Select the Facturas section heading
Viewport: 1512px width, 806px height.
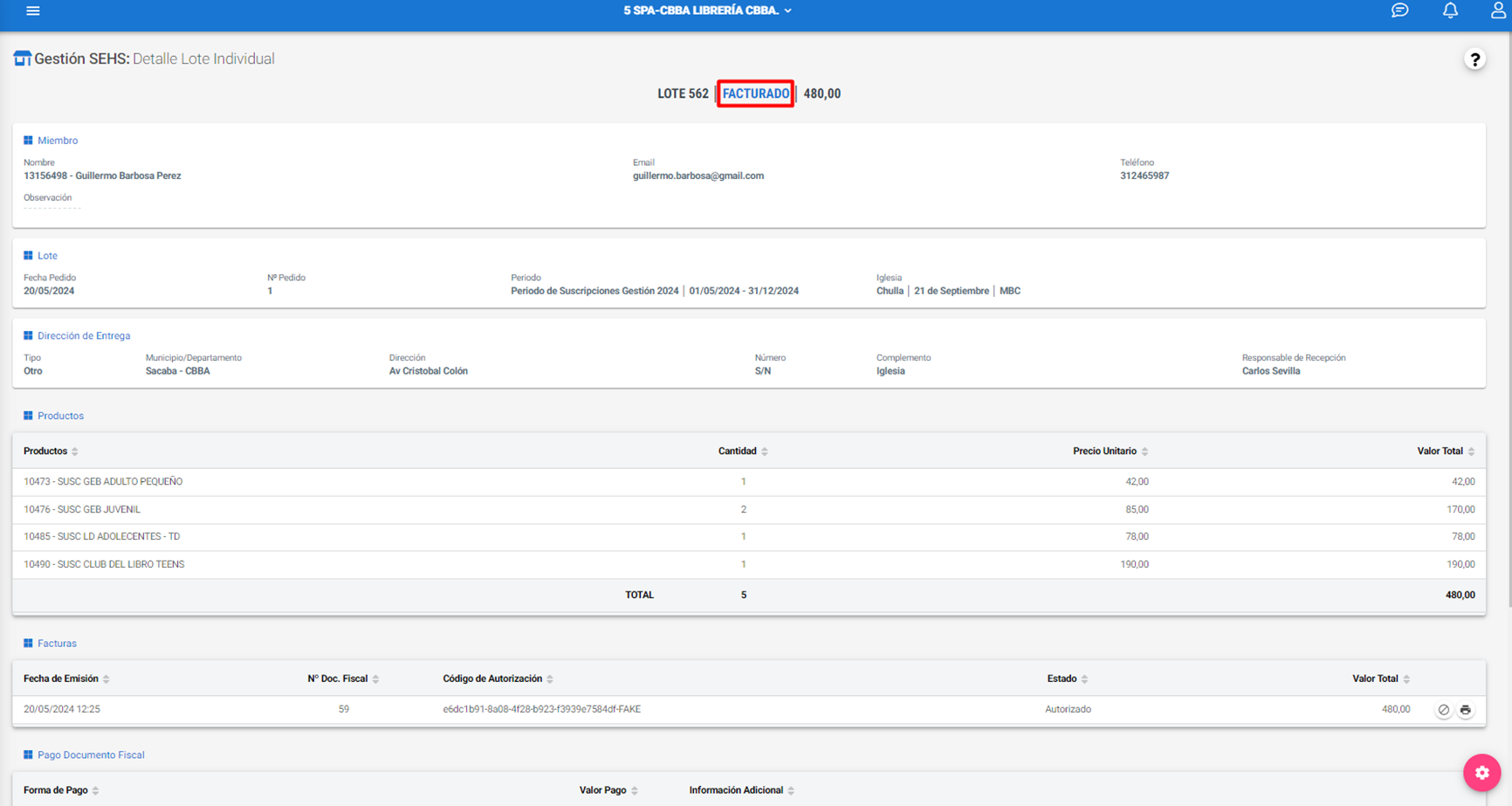coord(57,644)
